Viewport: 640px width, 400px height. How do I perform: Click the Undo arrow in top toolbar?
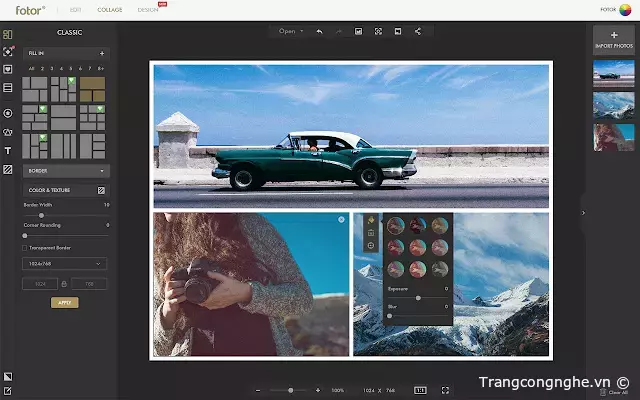tap(319, 31)
